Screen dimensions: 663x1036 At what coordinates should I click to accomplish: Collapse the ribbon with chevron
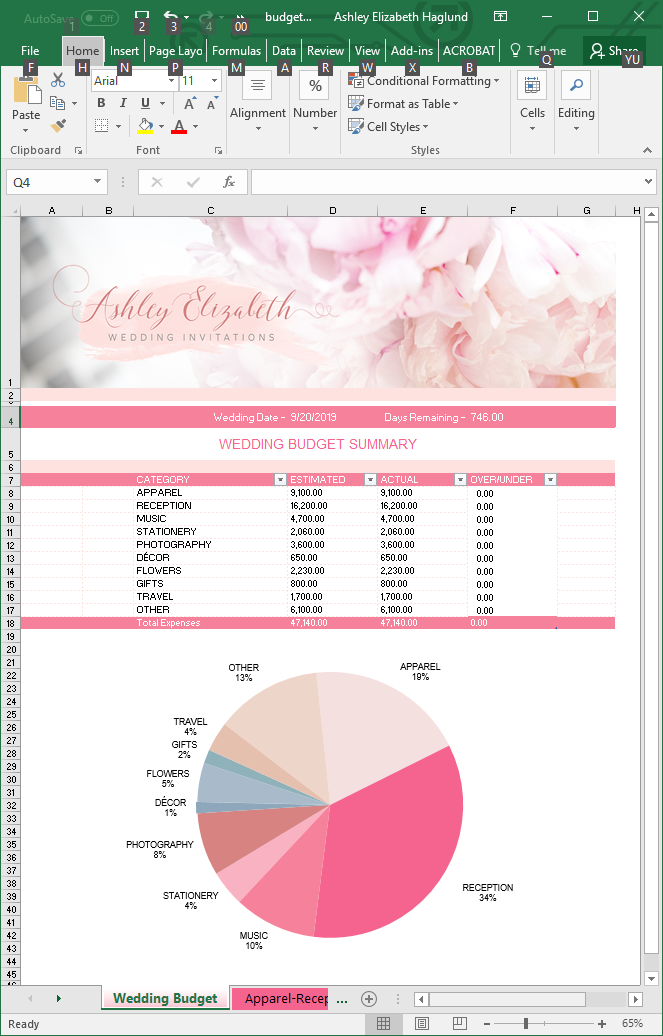[x=648, y=151]
